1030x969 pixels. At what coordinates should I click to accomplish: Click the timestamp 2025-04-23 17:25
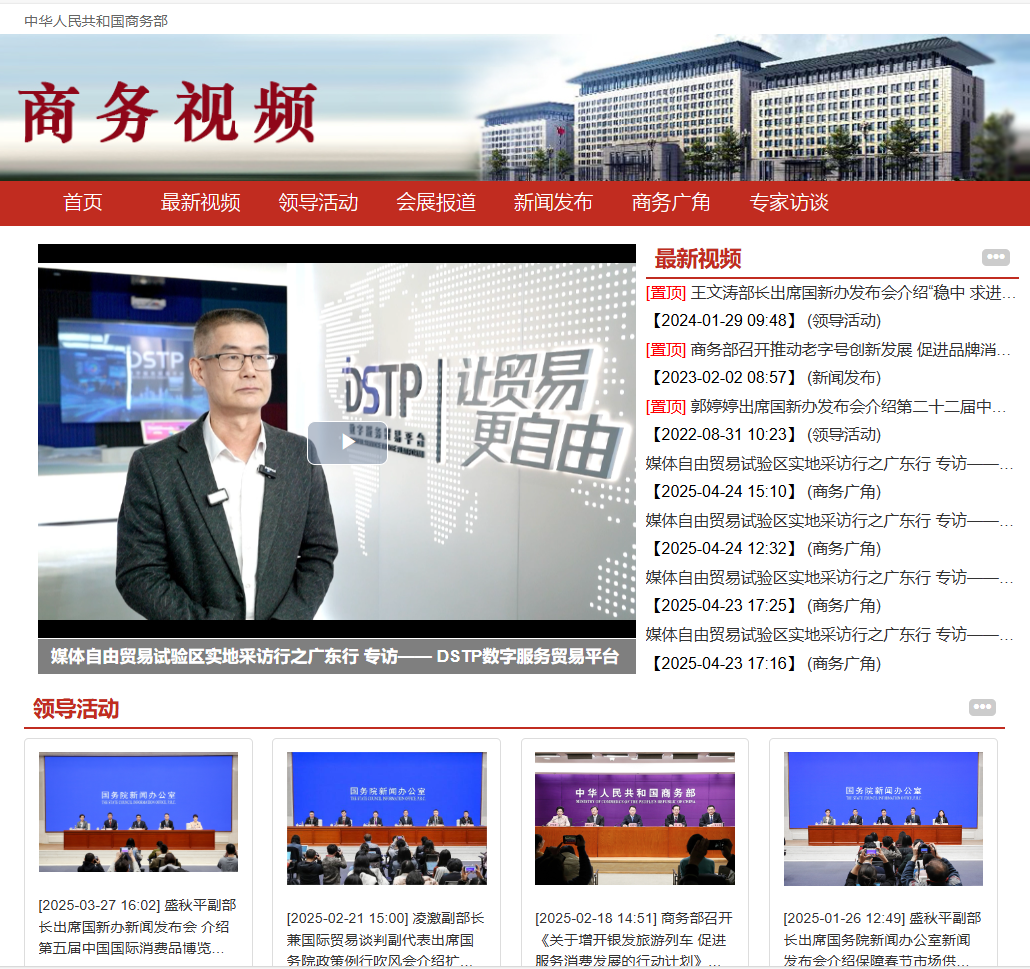tap(723, 606)
